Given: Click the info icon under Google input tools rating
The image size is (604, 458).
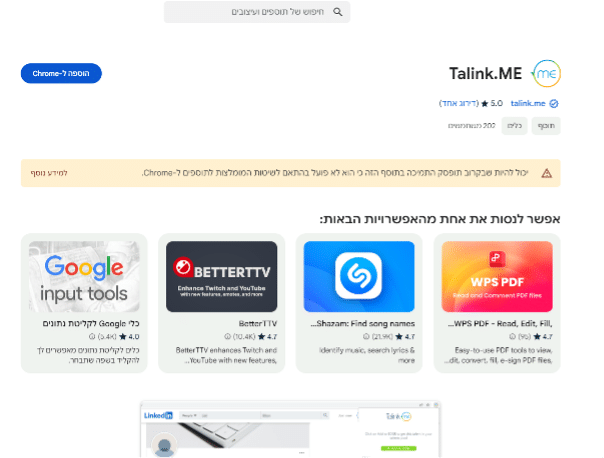Looking at the screenshot, I should click(x=92, y=336).
